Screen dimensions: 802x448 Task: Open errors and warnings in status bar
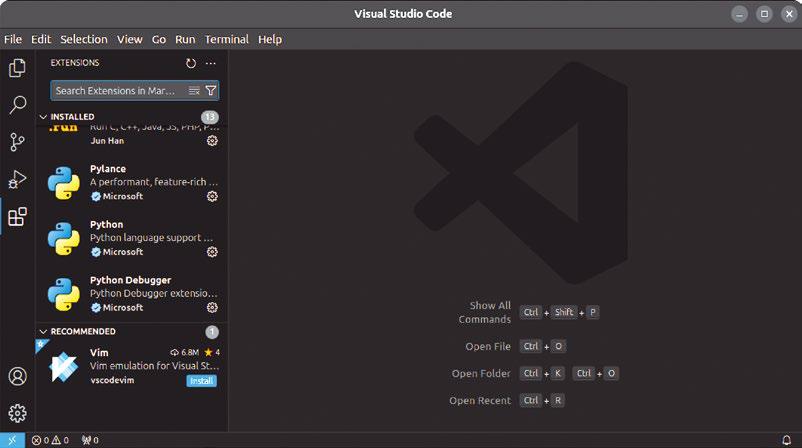coord(50,440)
